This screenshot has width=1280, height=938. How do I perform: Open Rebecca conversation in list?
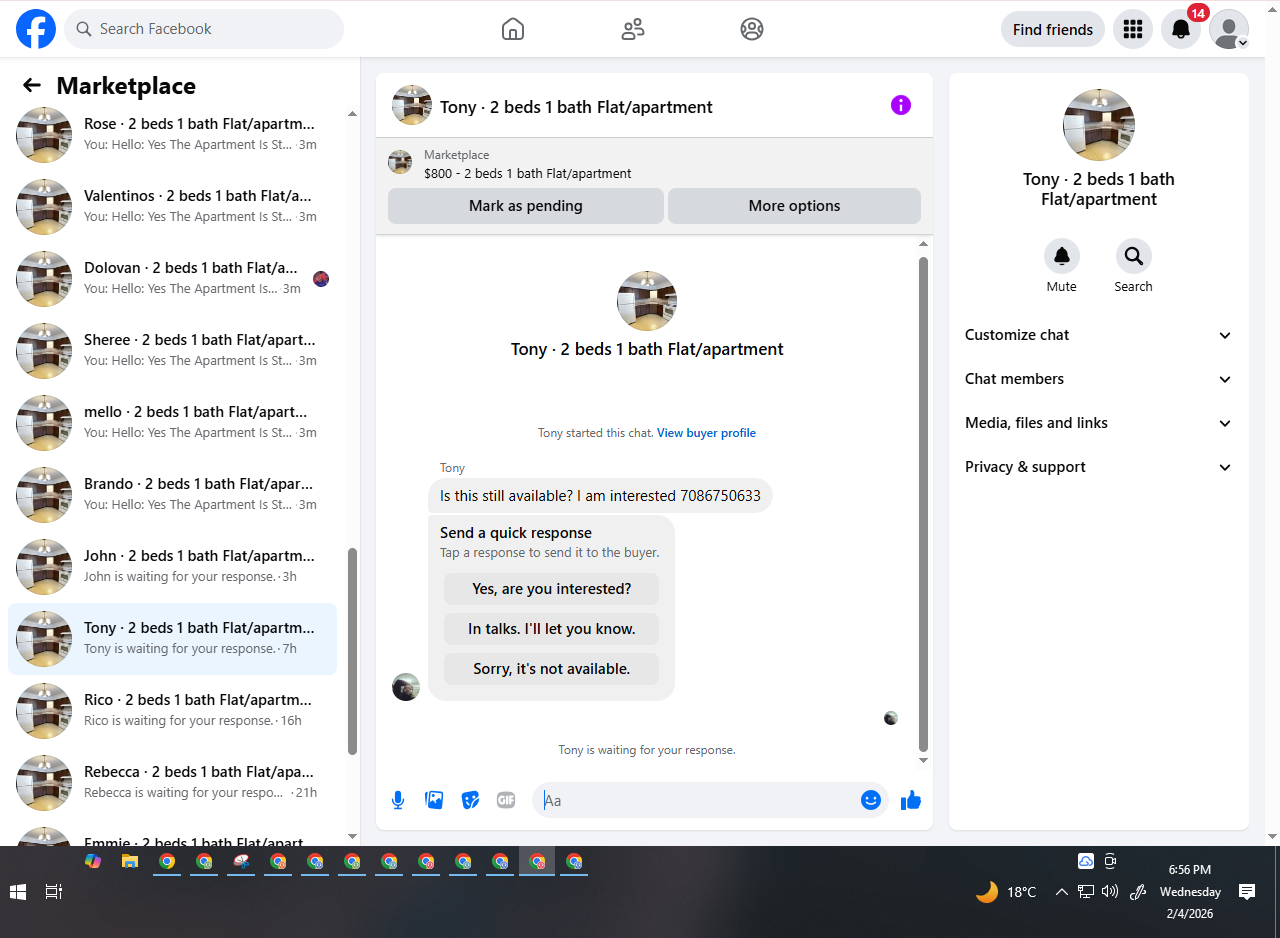tap(173, 782)
